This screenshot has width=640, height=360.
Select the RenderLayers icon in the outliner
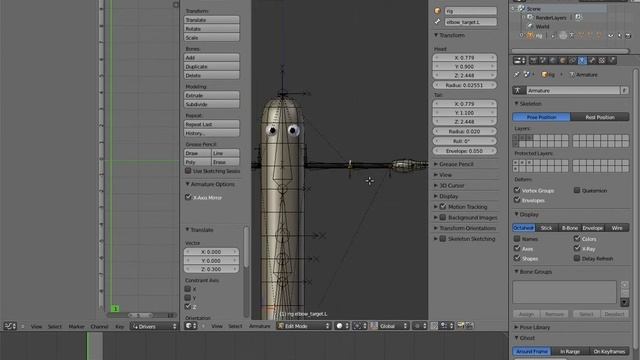tap(530, 18)
